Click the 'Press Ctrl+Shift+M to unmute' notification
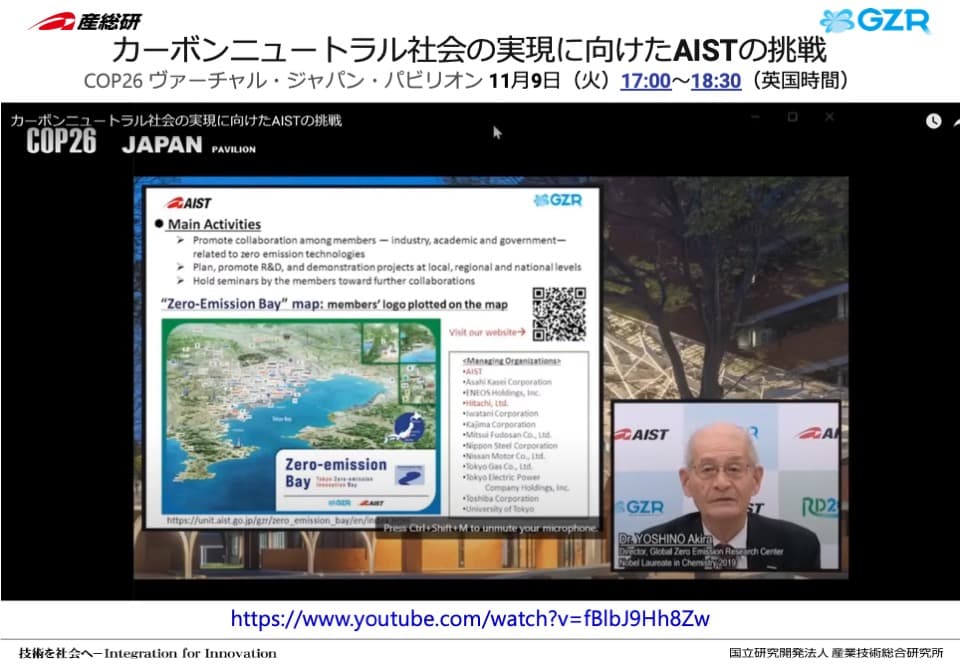The width and height of the screenshot is (960, 665). click(x=490, y=527)
